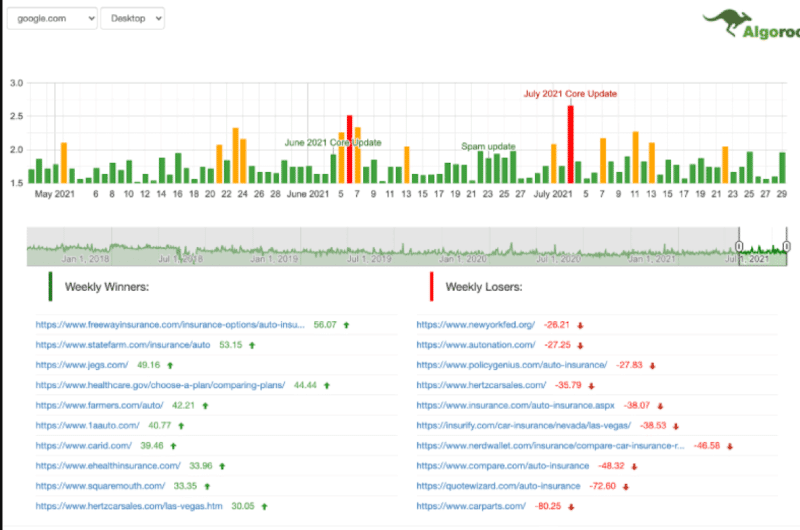The height and width of the screenshot is (530, 800).
Task: Click the July 2021 axis label
Action: pyautogui.click(x=553, y=194)
